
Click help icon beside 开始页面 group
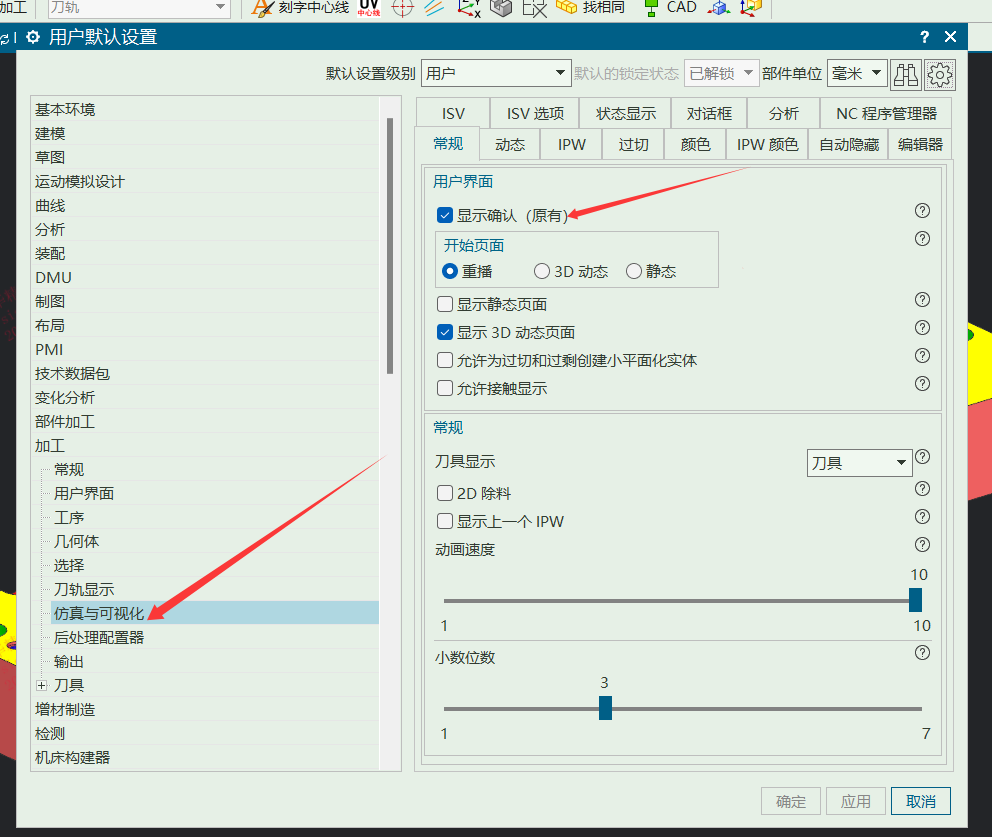922,239
